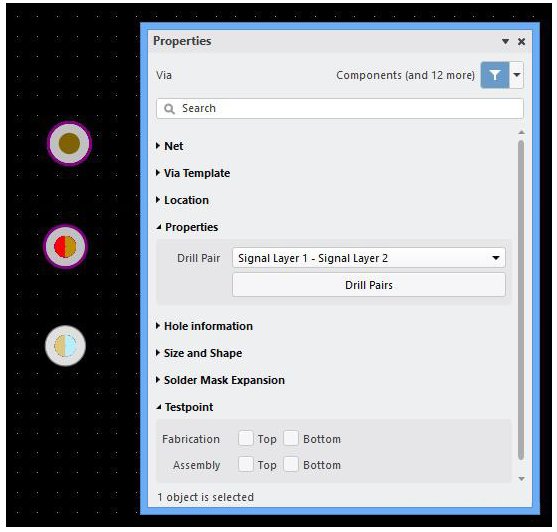Open the Properties panel options arrow
The image size is (557, 532).
pos(505,42)
